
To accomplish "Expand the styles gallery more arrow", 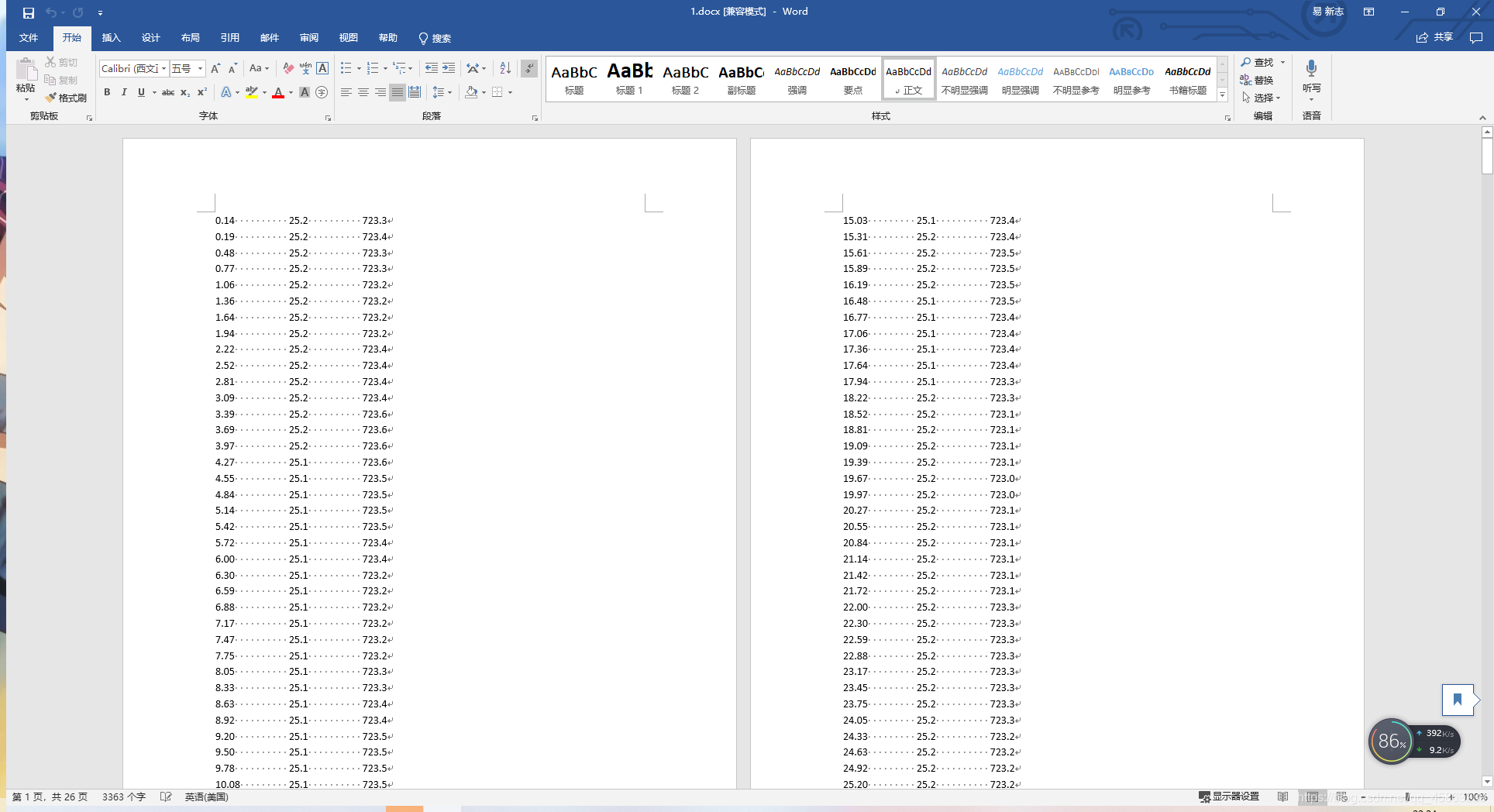I will [1222, 95].
